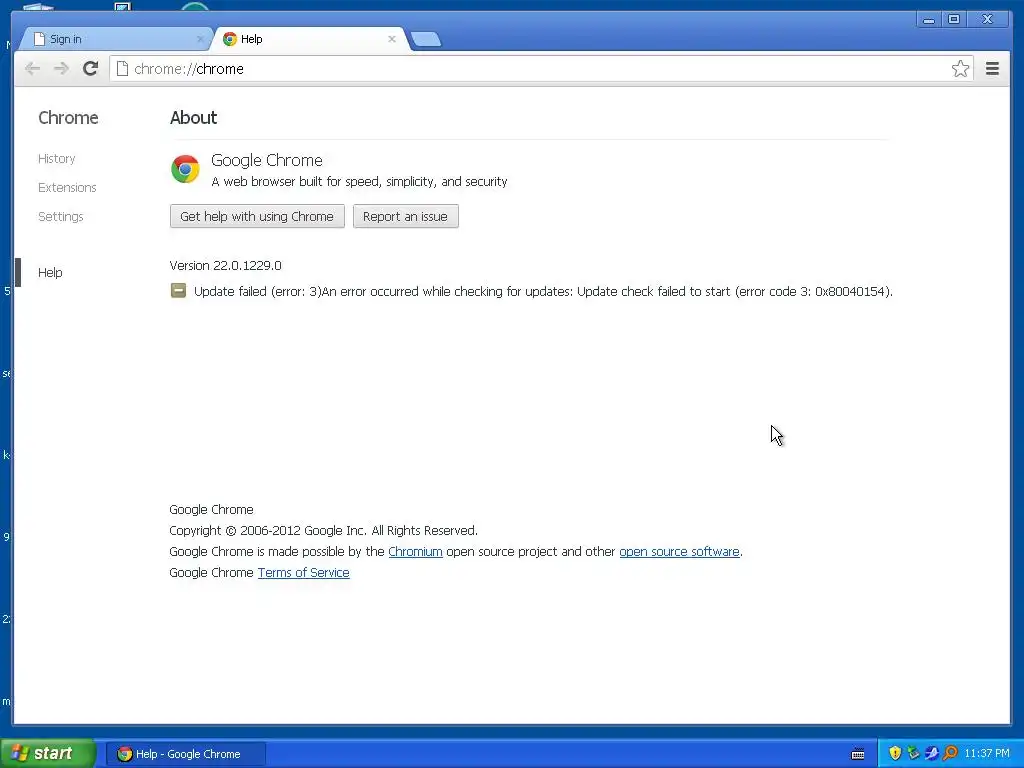Open the Chromium link
The width and height of the screenshot is (1024, 768).
pos(415,552)
